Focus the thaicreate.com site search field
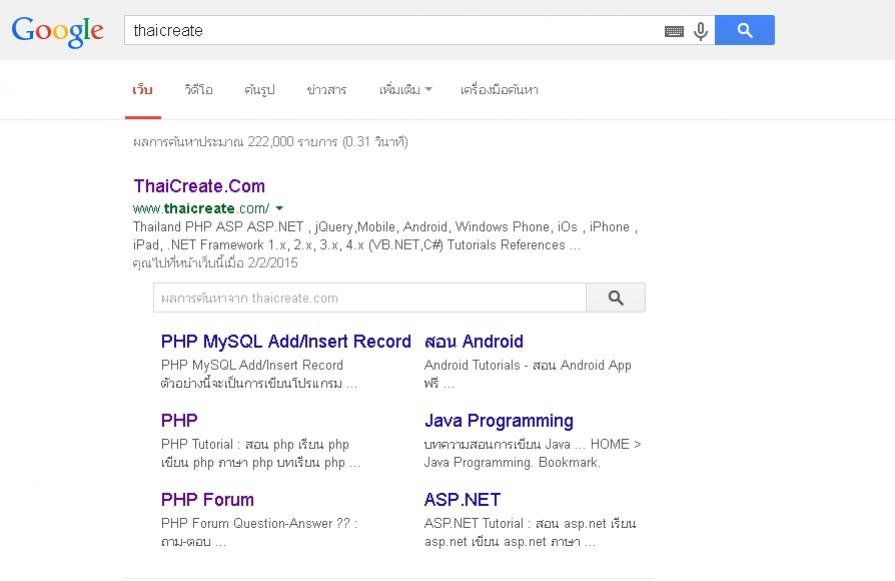This screenshot has height=581, width=895. [x=369, y=297]
